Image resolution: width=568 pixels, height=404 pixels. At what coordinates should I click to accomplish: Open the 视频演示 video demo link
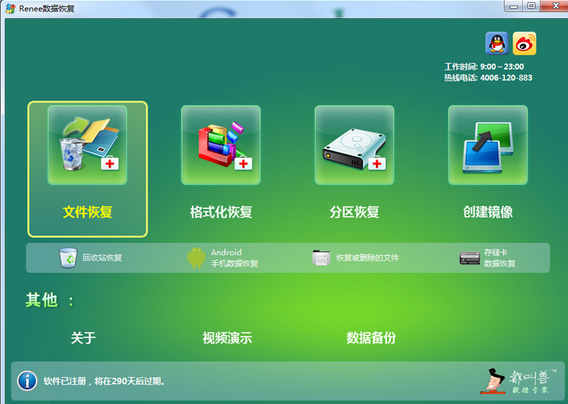[x=227, y=338]
